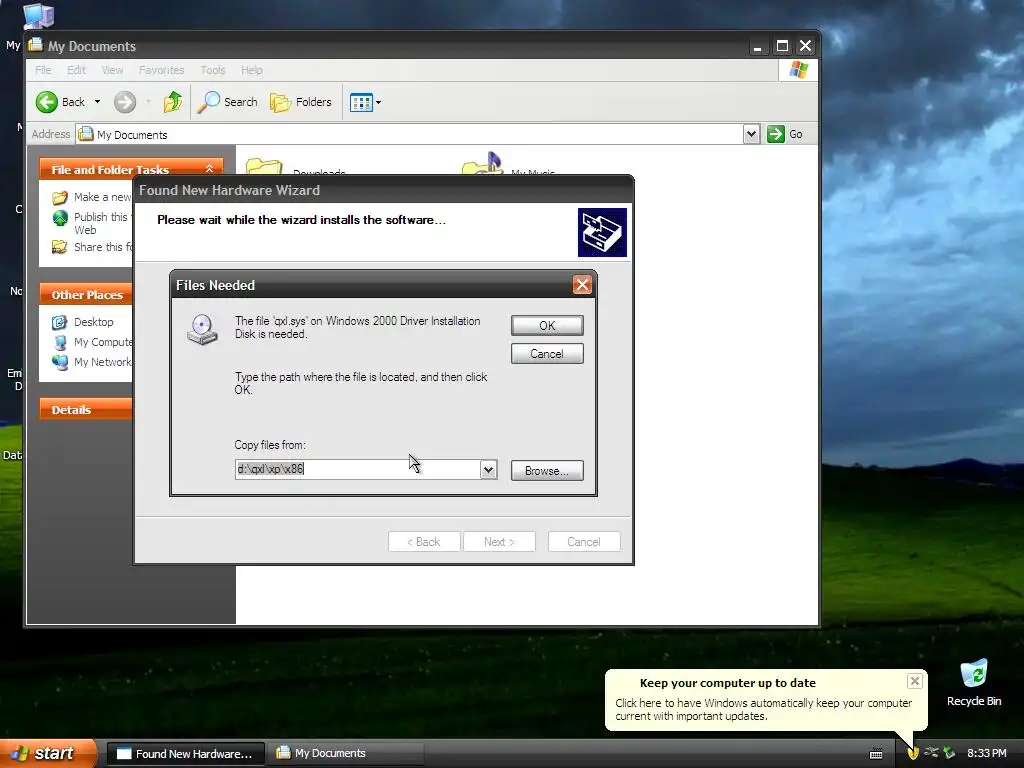Click the disc drive icon in Files Needed
Viewport: 1024px width, 768px height.
(202, 329)
